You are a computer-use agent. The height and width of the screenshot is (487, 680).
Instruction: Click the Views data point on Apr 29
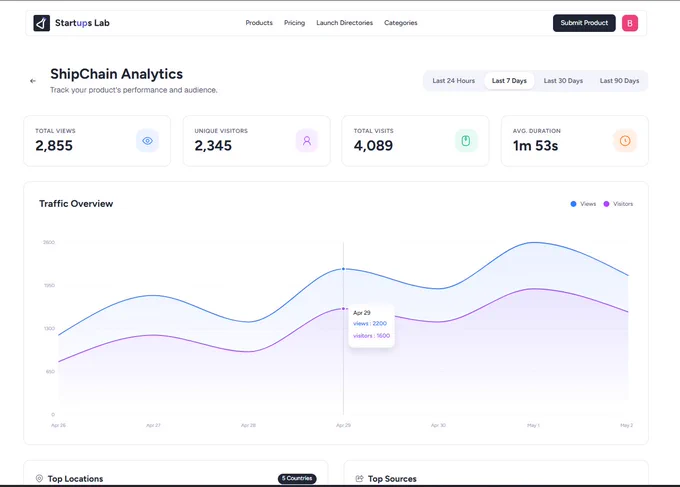[343, 269]
